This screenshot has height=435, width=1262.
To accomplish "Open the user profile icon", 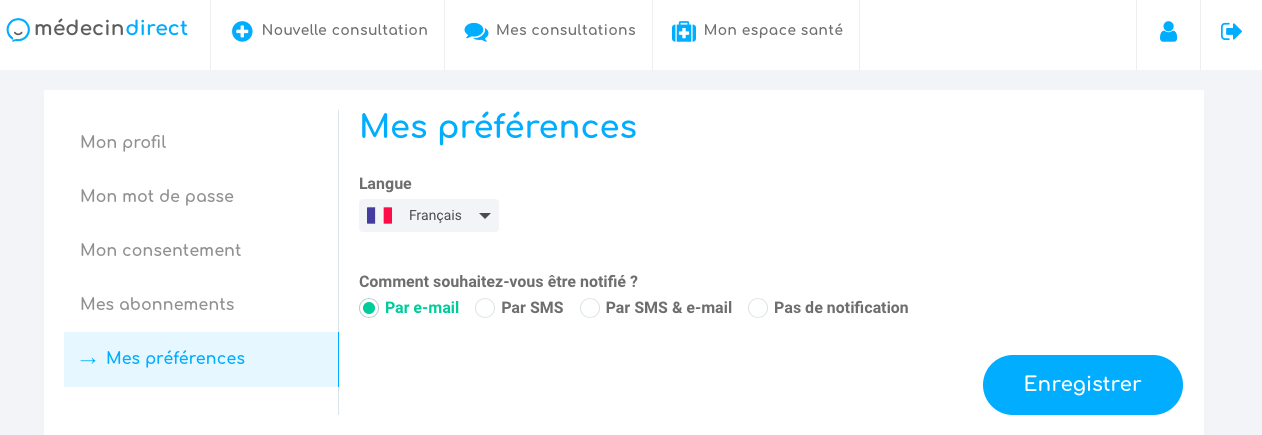I will (x=1168, y=31).
